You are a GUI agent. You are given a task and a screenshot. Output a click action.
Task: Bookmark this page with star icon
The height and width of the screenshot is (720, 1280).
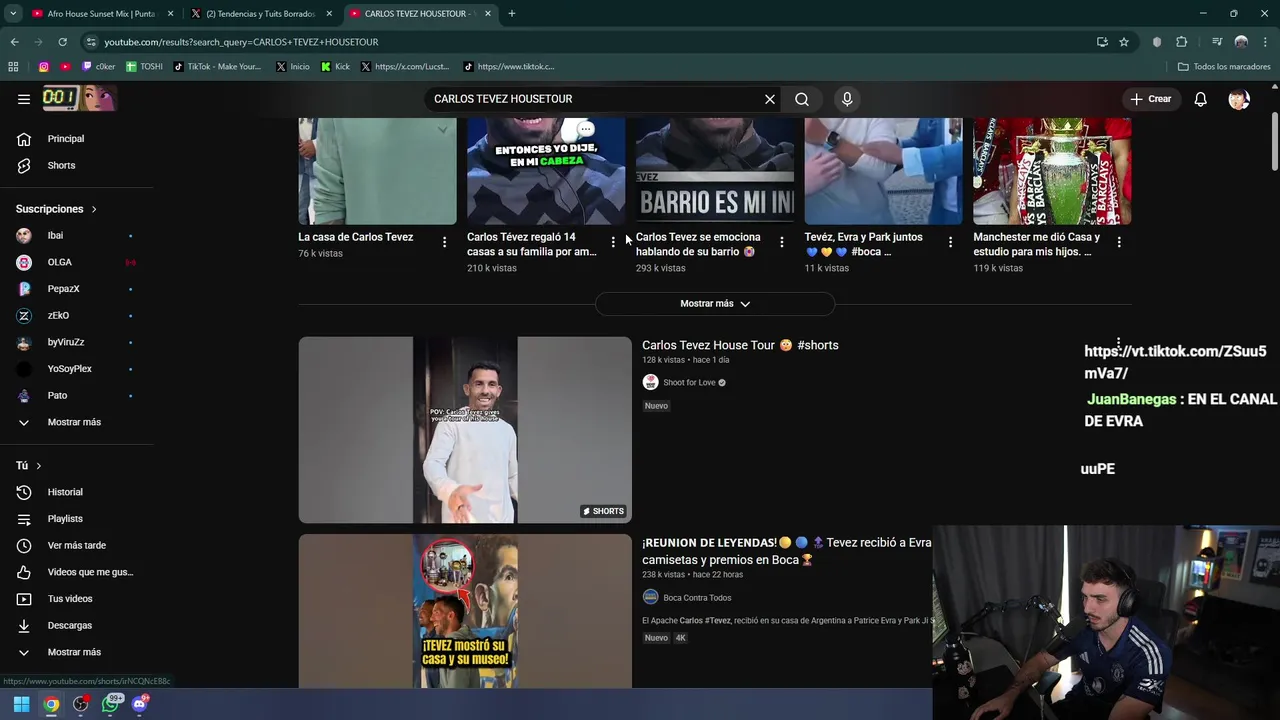click(x=1124, y=42)
